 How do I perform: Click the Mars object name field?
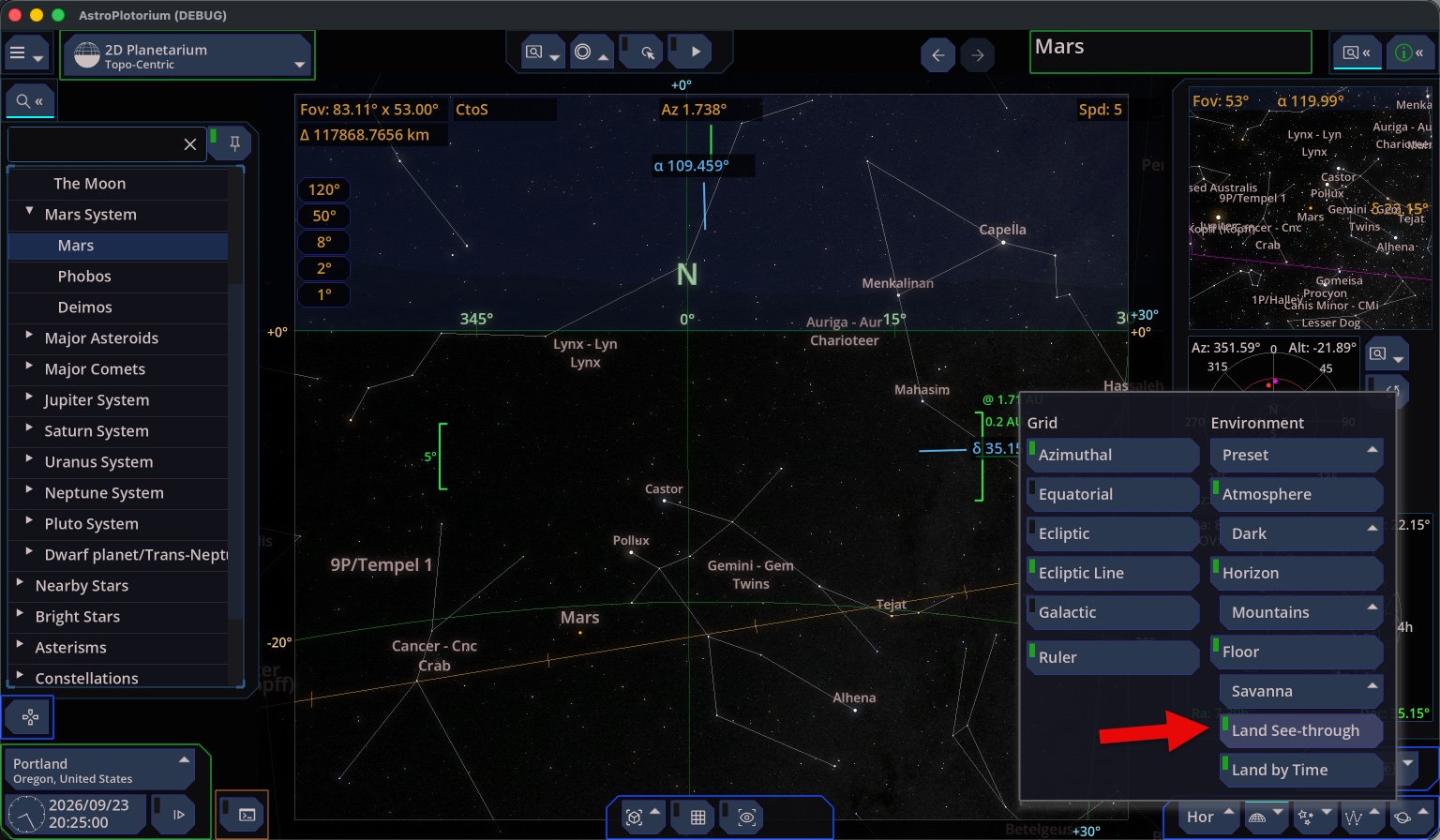(1170, 52)
